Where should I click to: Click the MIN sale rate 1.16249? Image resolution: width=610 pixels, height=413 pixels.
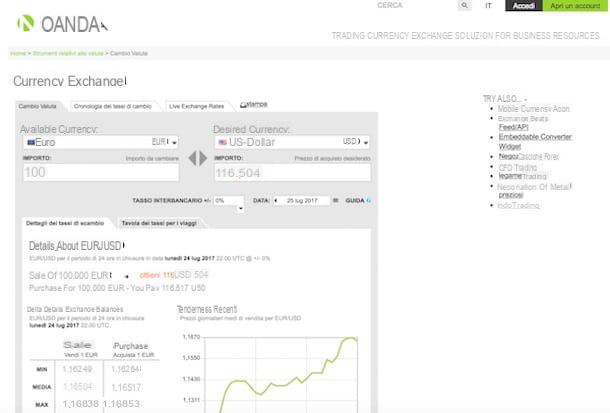pyautogui.click(x=78, y=369)
